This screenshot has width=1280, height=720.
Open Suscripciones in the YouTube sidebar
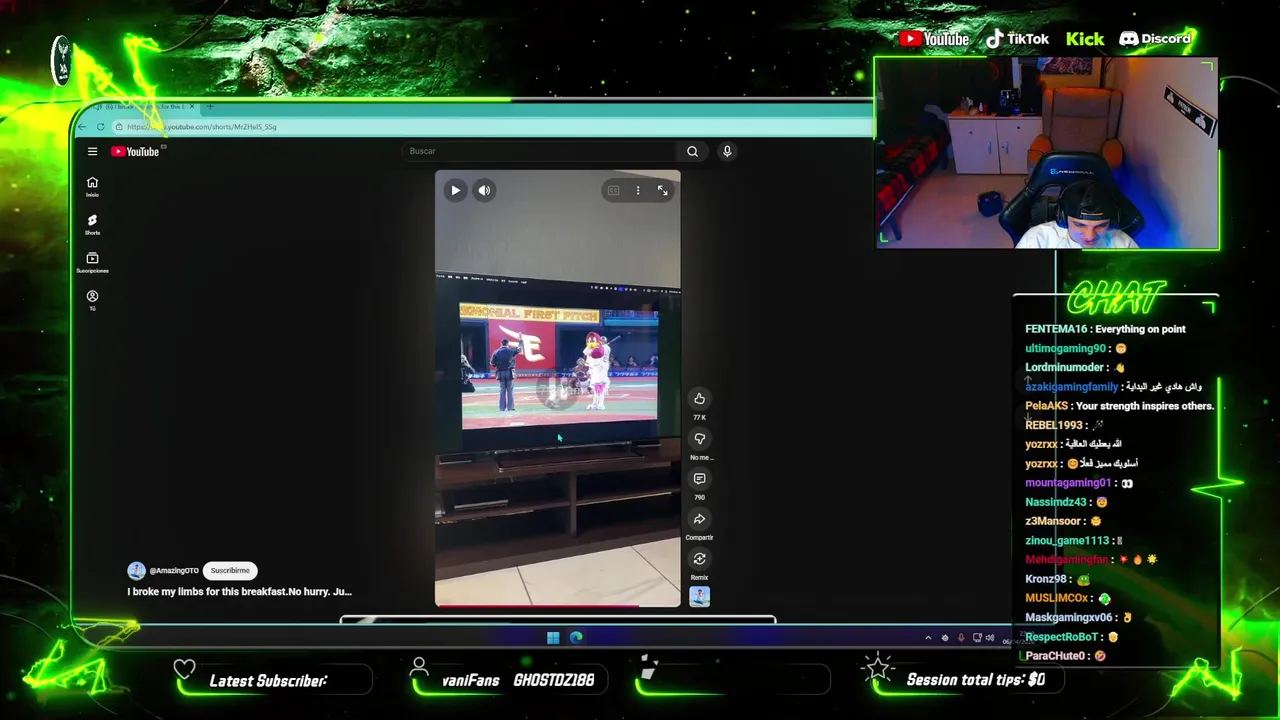pyautogui.click(x=92, y=262)
